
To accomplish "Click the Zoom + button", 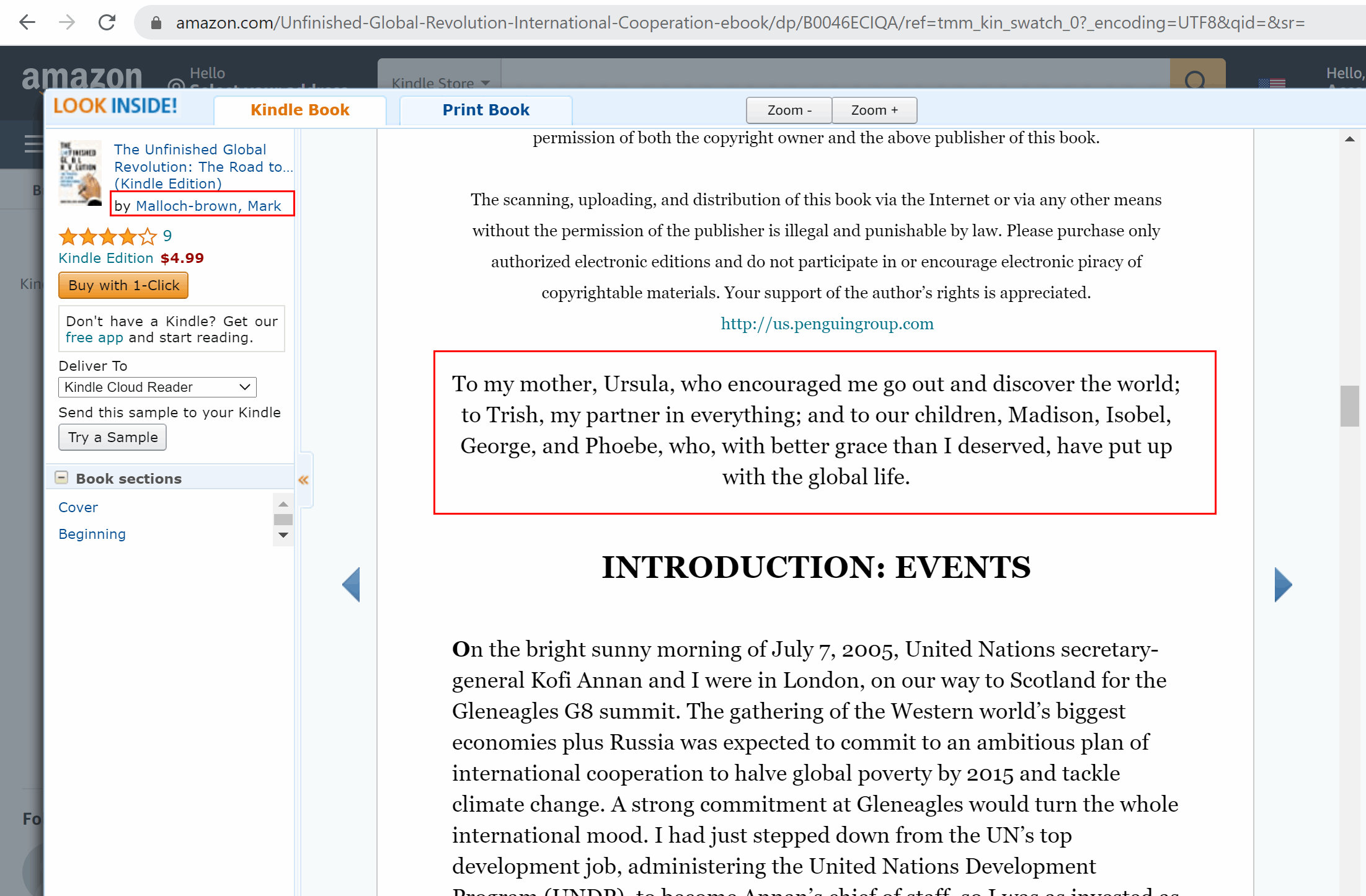I will point(874,110).
